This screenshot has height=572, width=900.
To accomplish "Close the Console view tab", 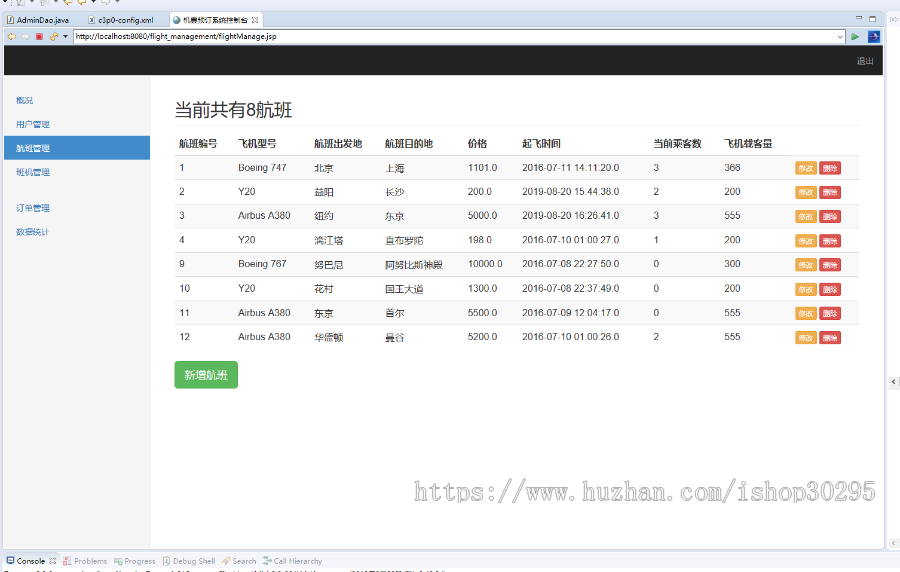I will pos(53,561).
